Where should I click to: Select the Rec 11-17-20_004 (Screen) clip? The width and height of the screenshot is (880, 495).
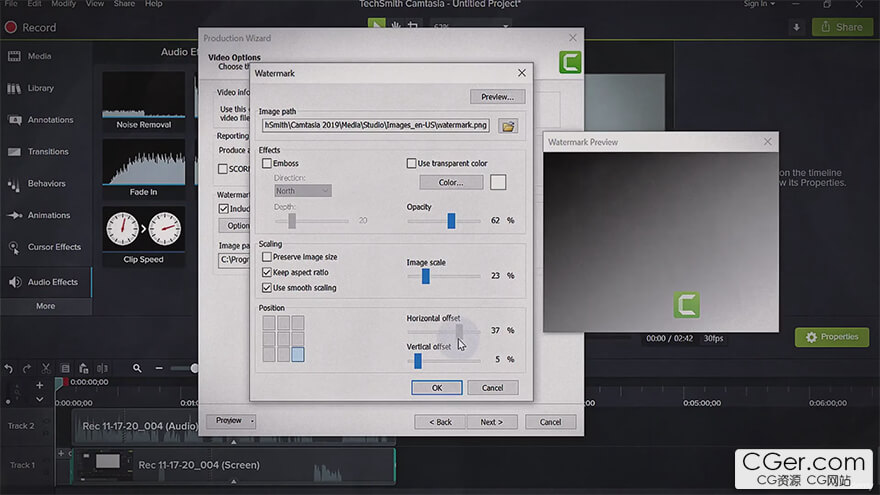pyautogui.click(x=233, y=465)
